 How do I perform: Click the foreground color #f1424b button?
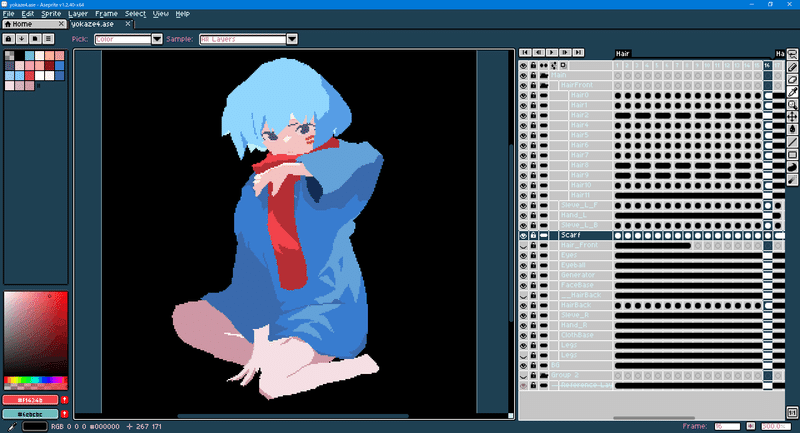[x=31, y=400]
